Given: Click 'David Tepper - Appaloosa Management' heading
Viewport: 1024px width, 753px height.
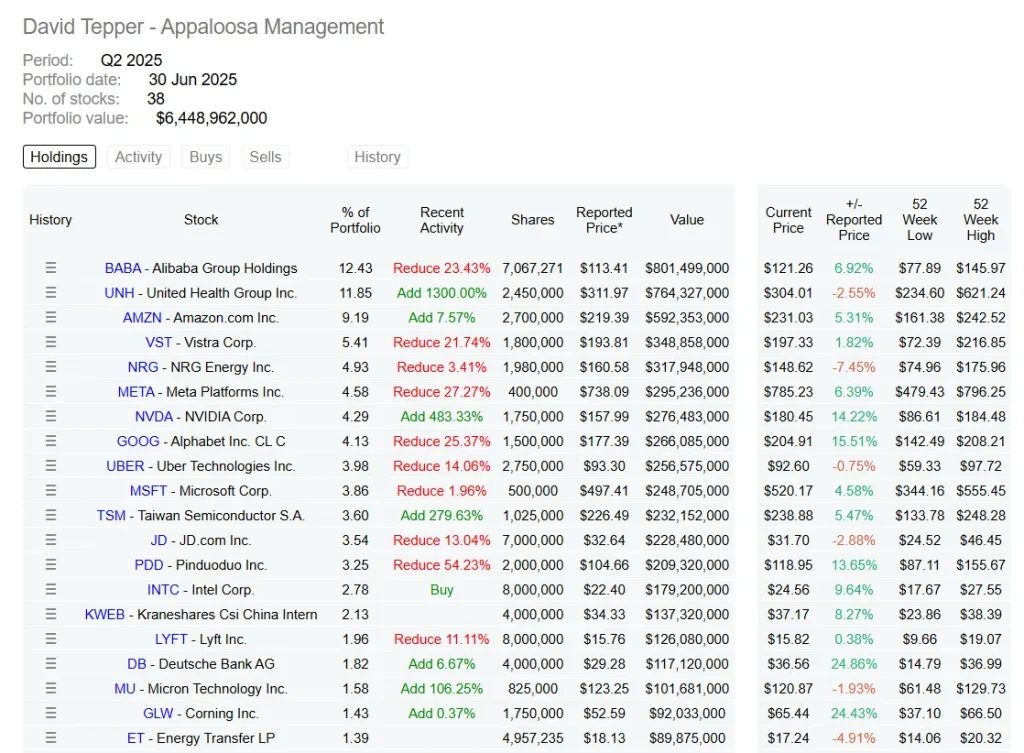Looking at the screenshot, I should pos(203,27).
